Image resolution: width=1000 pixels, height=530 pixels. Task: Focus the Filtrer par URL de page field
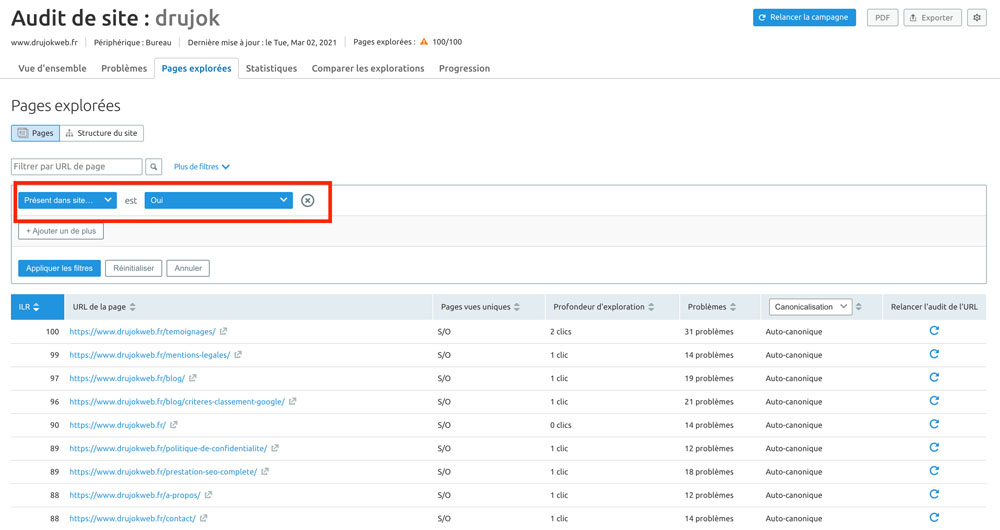[77, 166]
